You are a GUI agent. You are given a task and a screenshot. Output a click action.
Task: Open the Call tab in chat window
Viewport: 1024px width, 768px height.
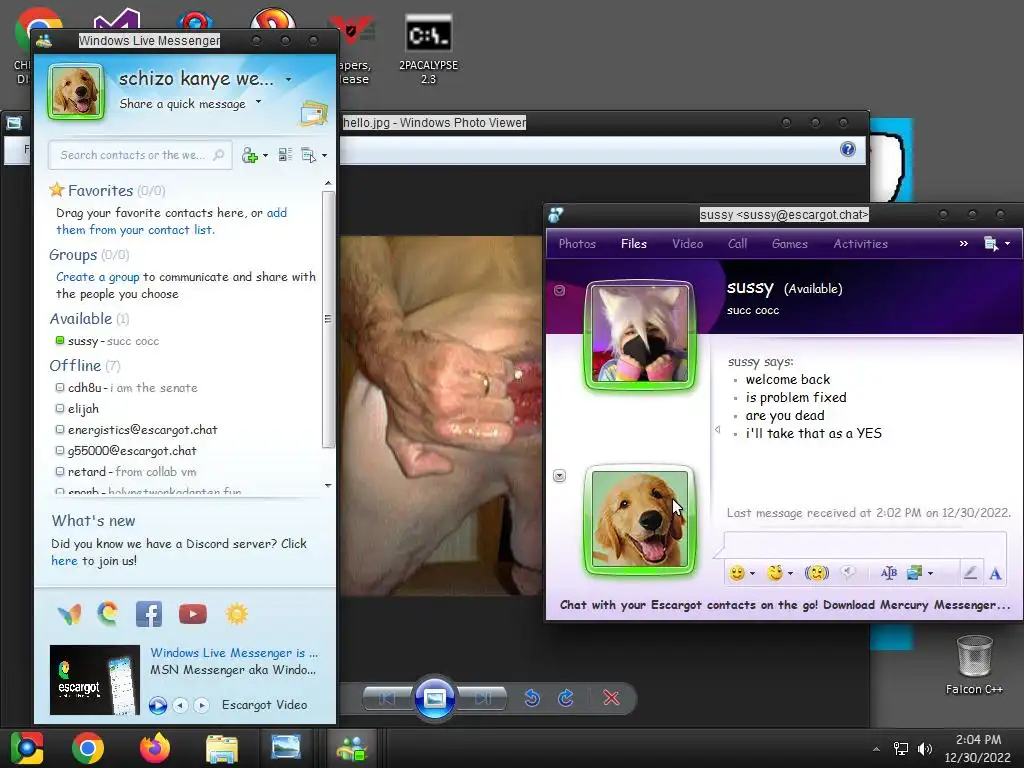[737, 244]
